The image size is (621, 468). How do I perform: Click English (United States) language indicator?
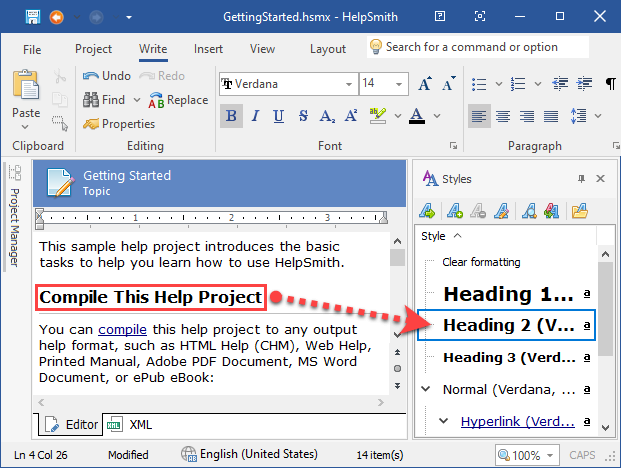[x=250, y=454]
